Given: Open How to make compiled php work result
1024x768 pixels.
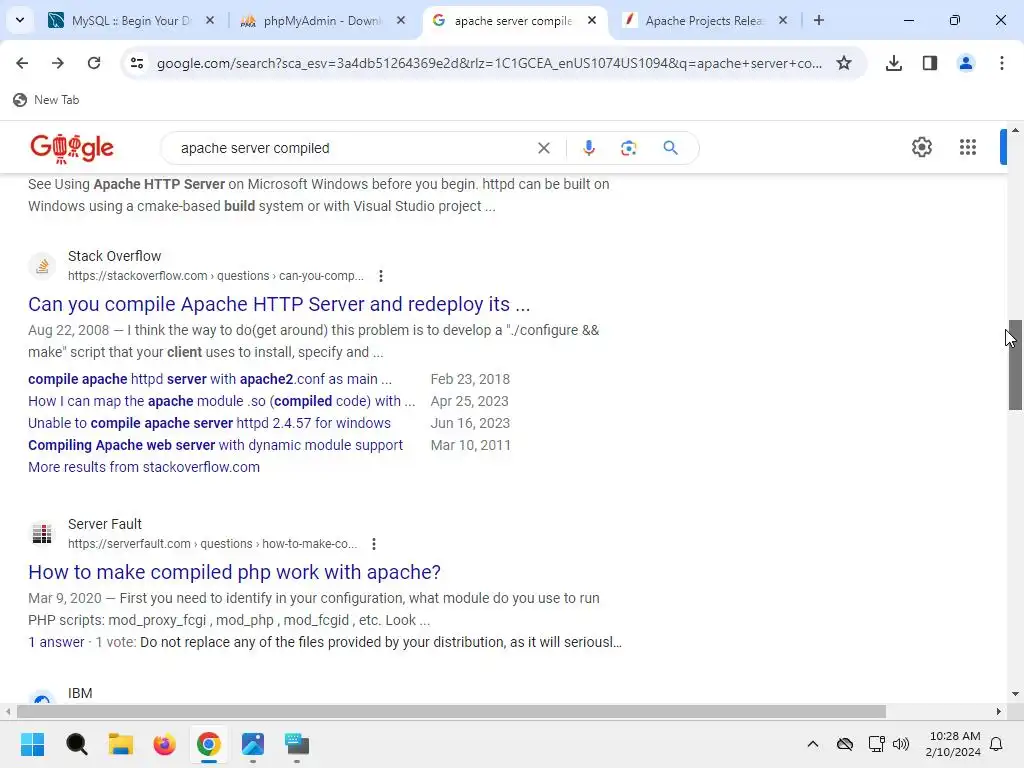Looking at the screenshot, I should coord(234,572).
